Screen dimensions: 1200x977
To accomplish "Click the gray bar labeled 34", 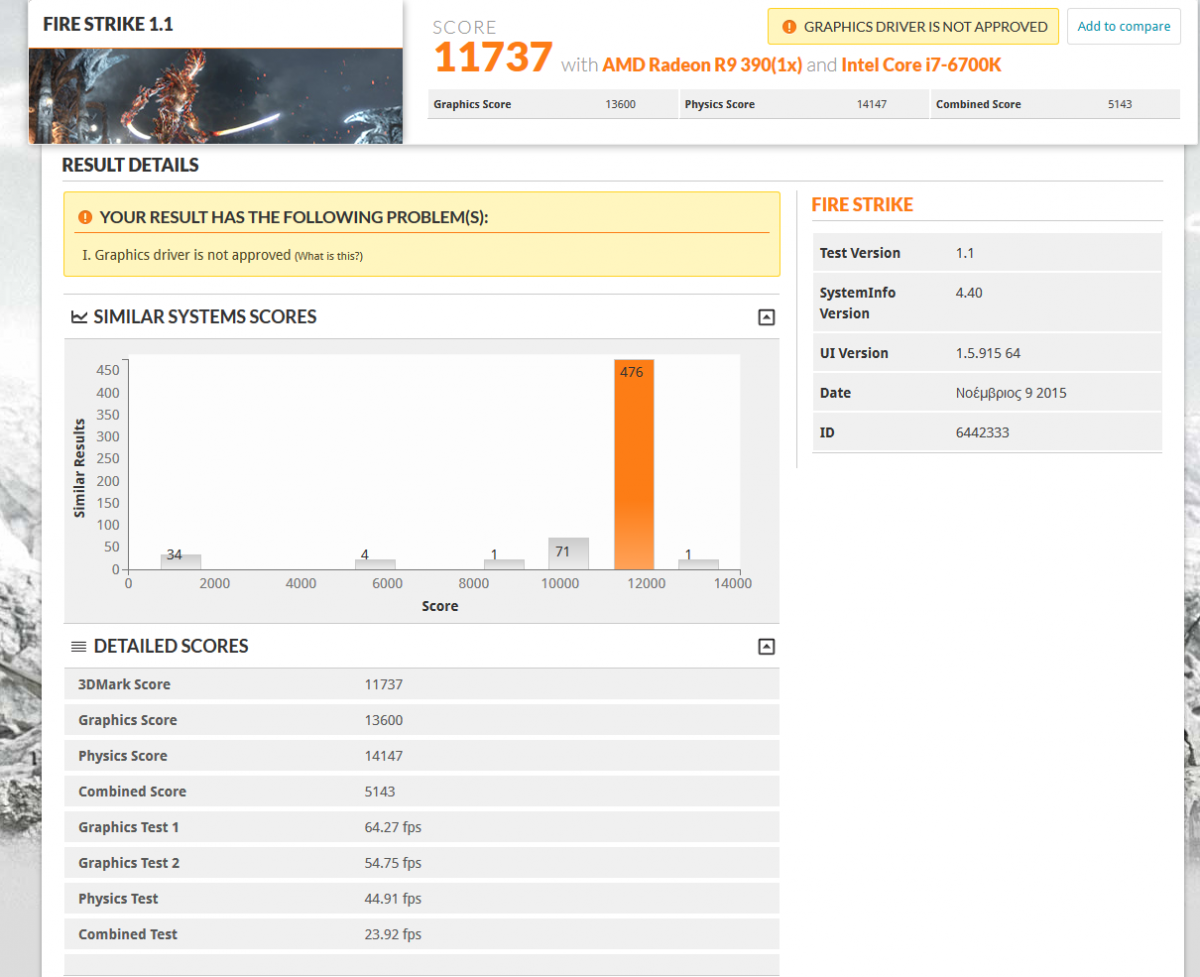I will point(181,562).
